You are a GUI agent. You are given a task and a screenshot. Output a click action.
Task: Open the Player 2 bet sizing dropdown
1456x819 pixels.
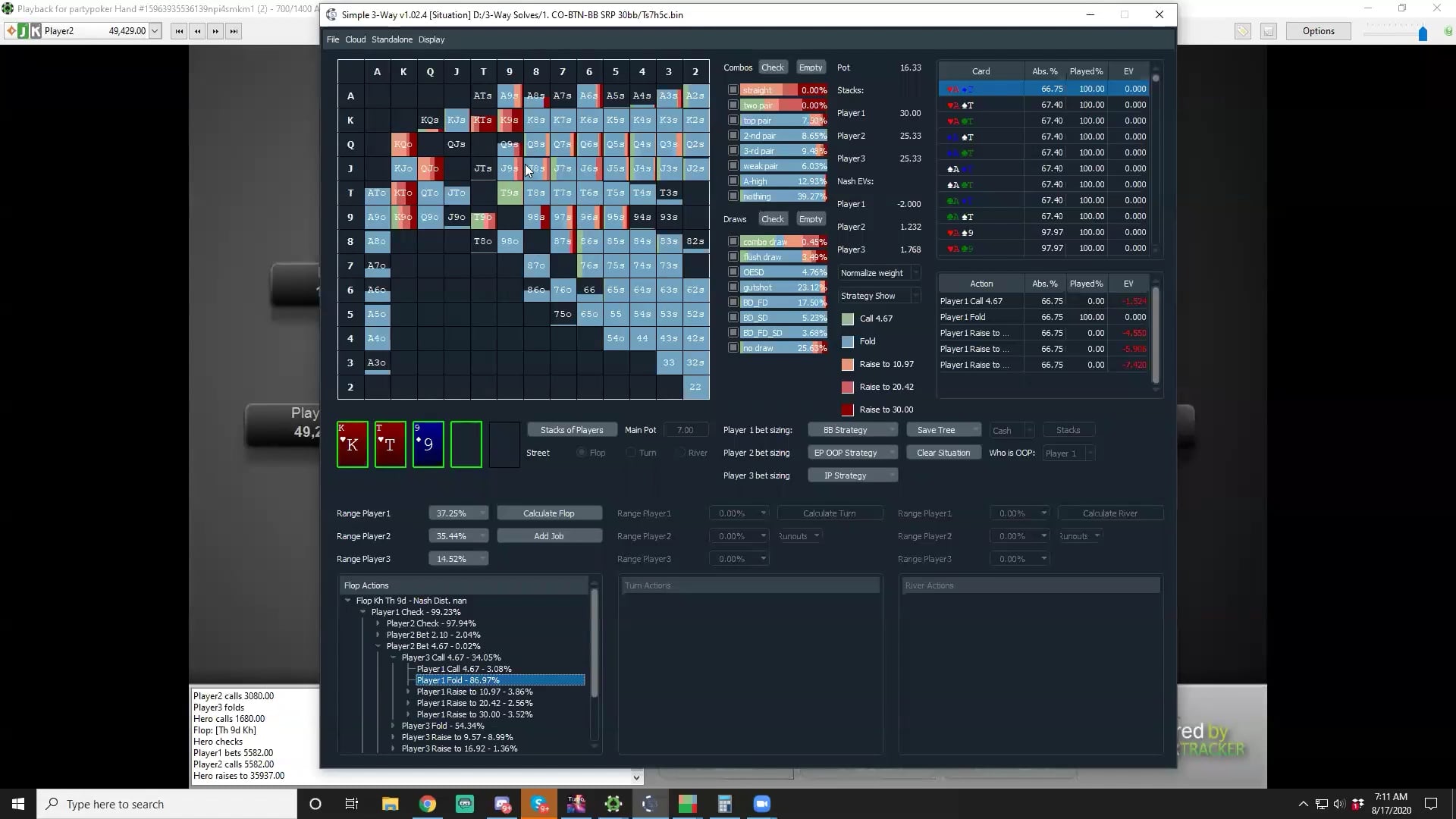tap(852, 453)
